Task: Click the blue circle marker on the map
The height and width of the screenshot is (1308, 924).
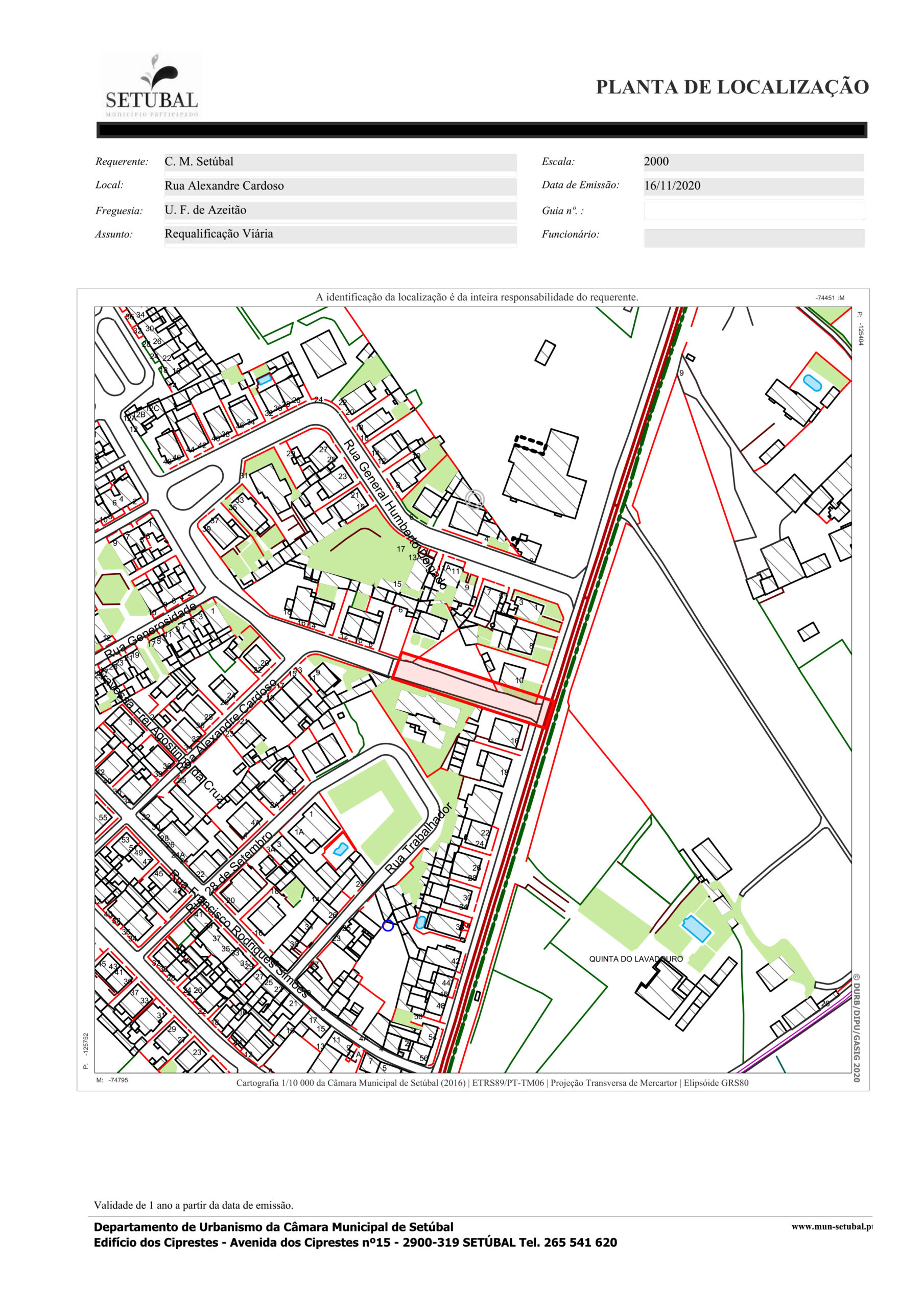Action: [x=387, y=926]
